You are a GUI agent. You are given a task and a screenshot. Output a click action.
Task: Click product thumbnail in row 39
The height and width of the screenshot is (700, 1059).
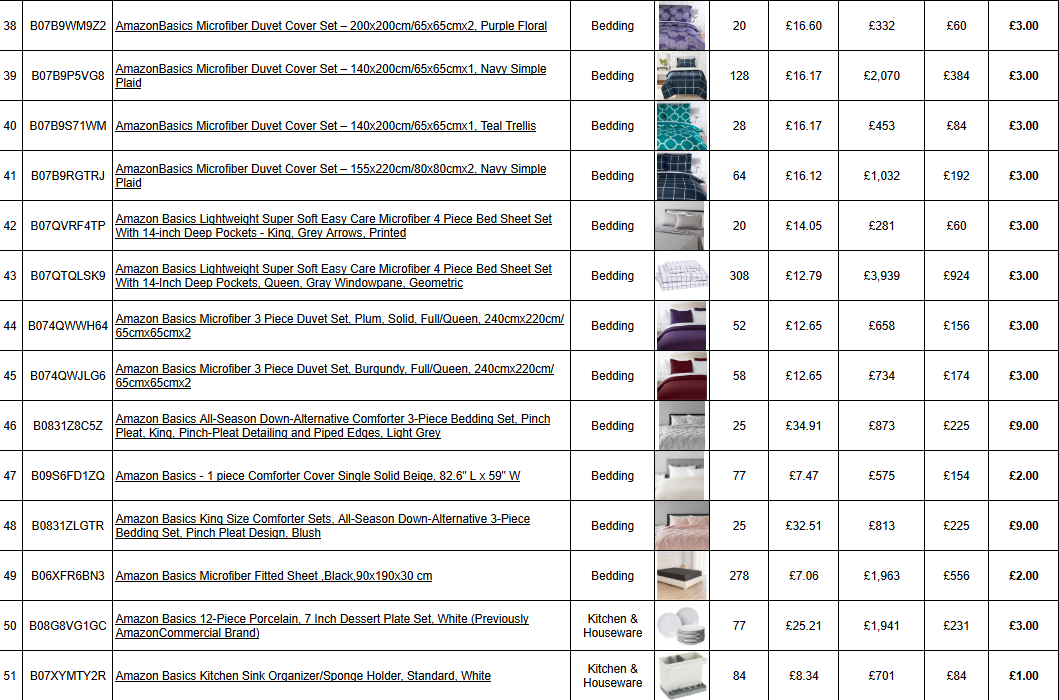tap(681, 76)
